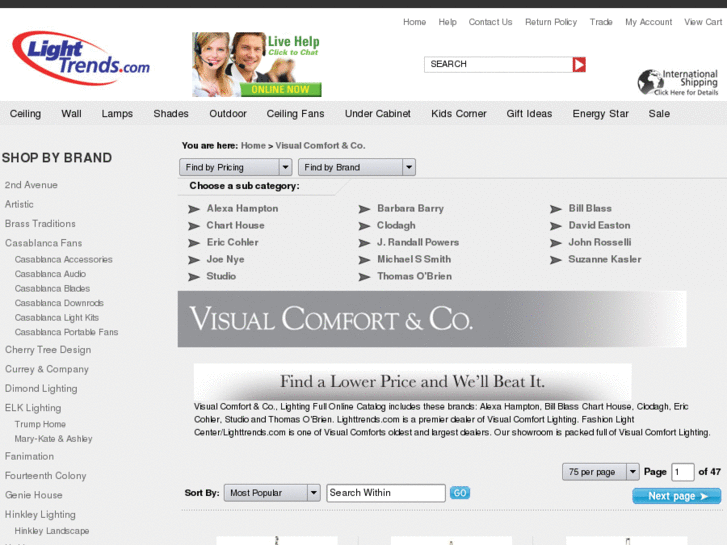Open the Gift Ideas menu
The width and height of the screenshot is (727, 545).
tap(529, 114)
